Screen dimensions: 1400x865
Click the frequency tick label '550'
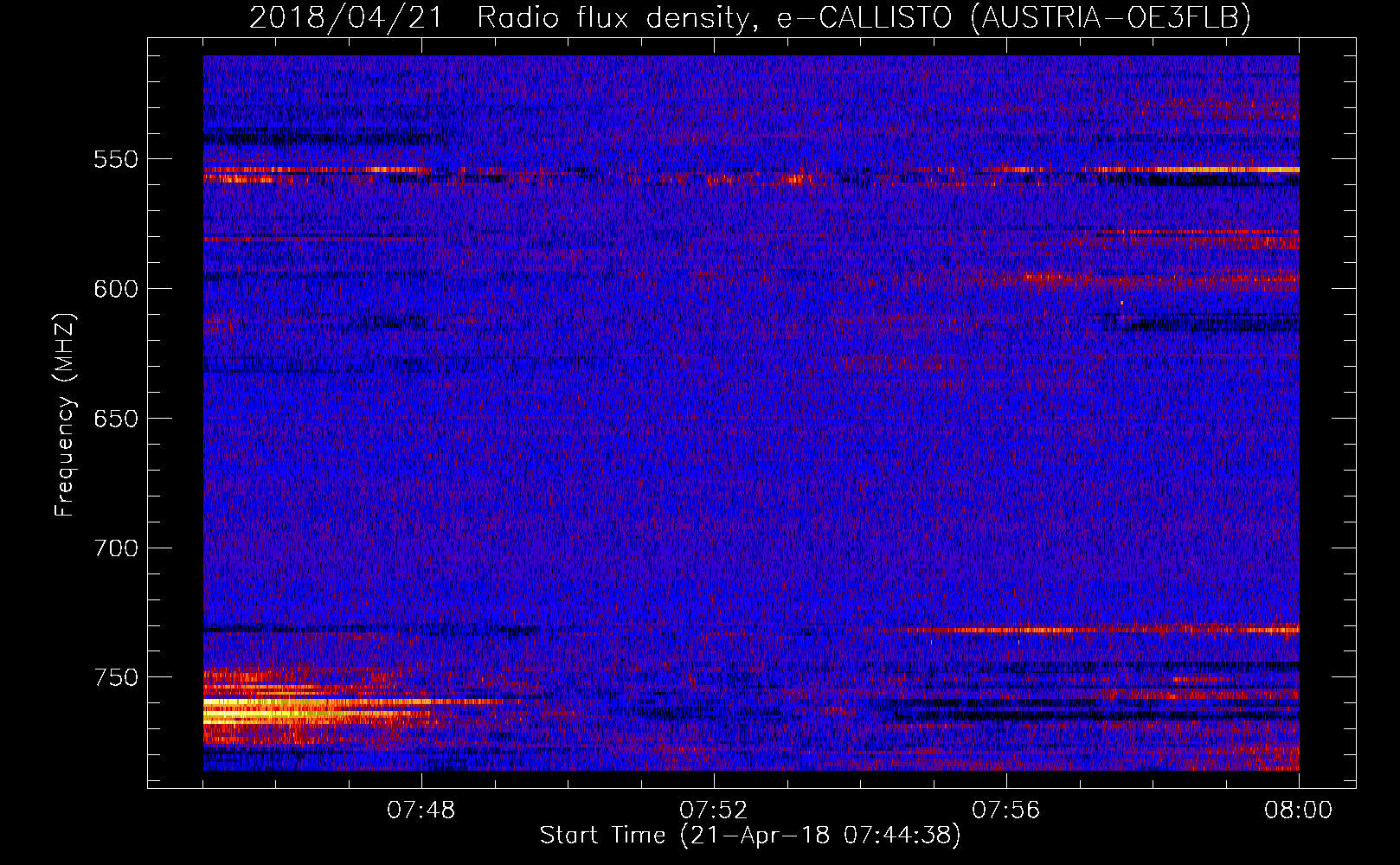click(115, 160)
